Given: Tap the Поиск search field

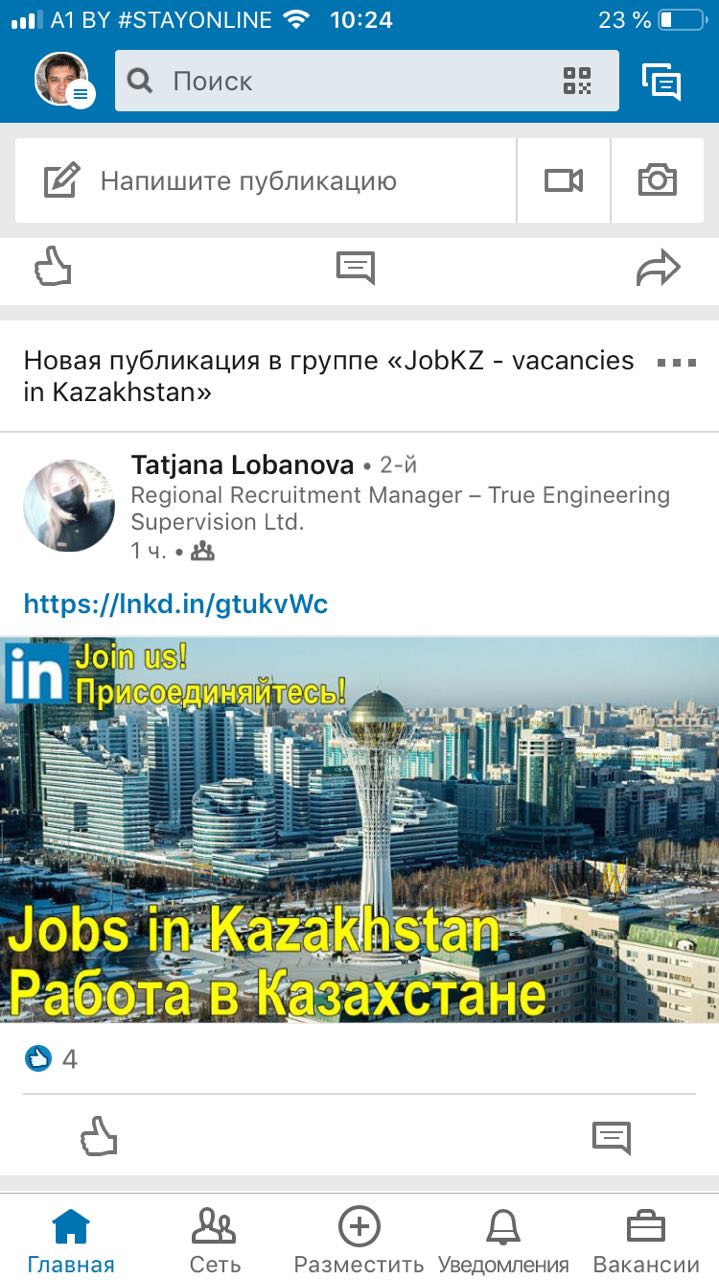Looking at the screenshot, I should point(367,81).
